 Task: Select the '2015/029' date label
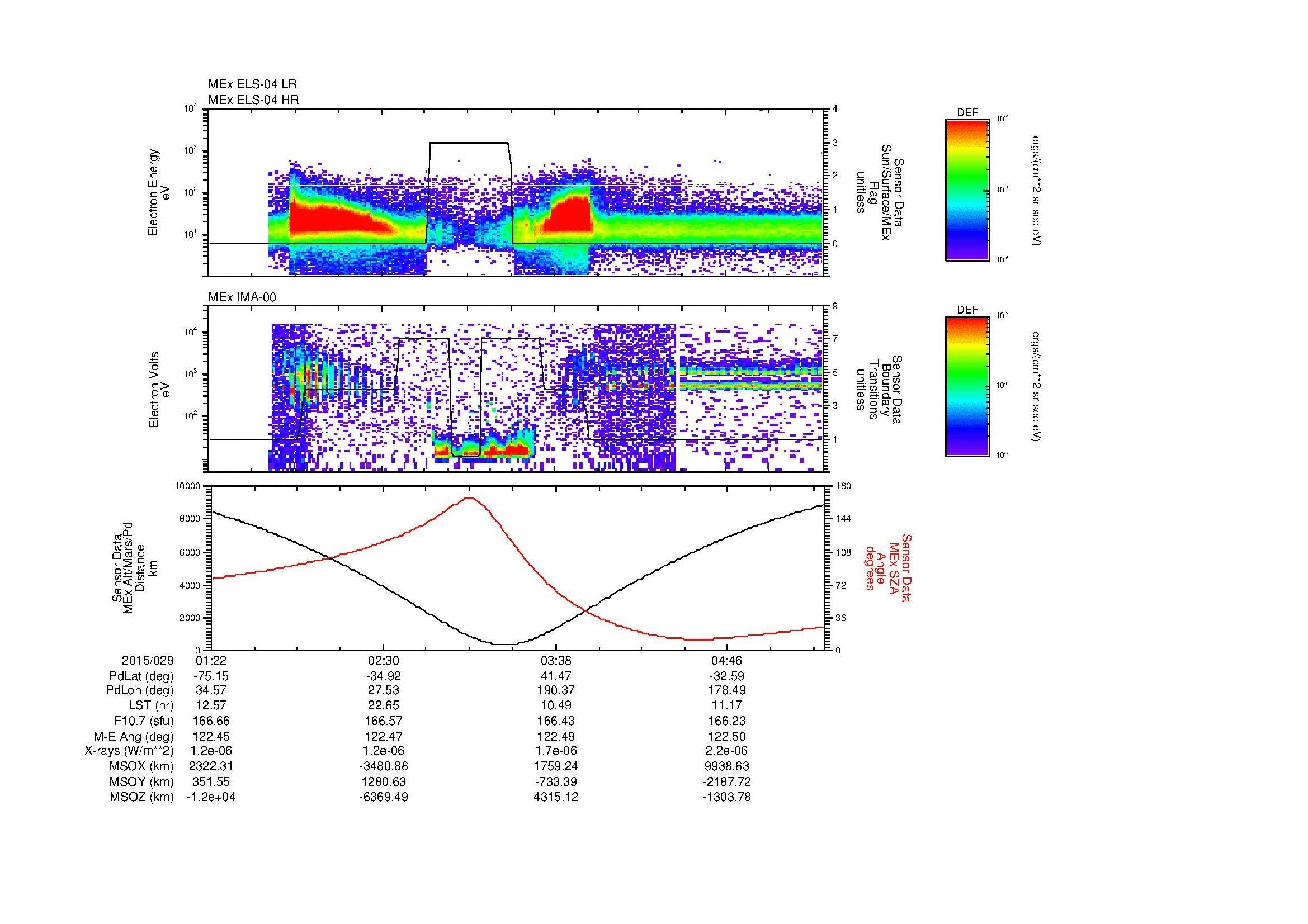click(148, 660)
